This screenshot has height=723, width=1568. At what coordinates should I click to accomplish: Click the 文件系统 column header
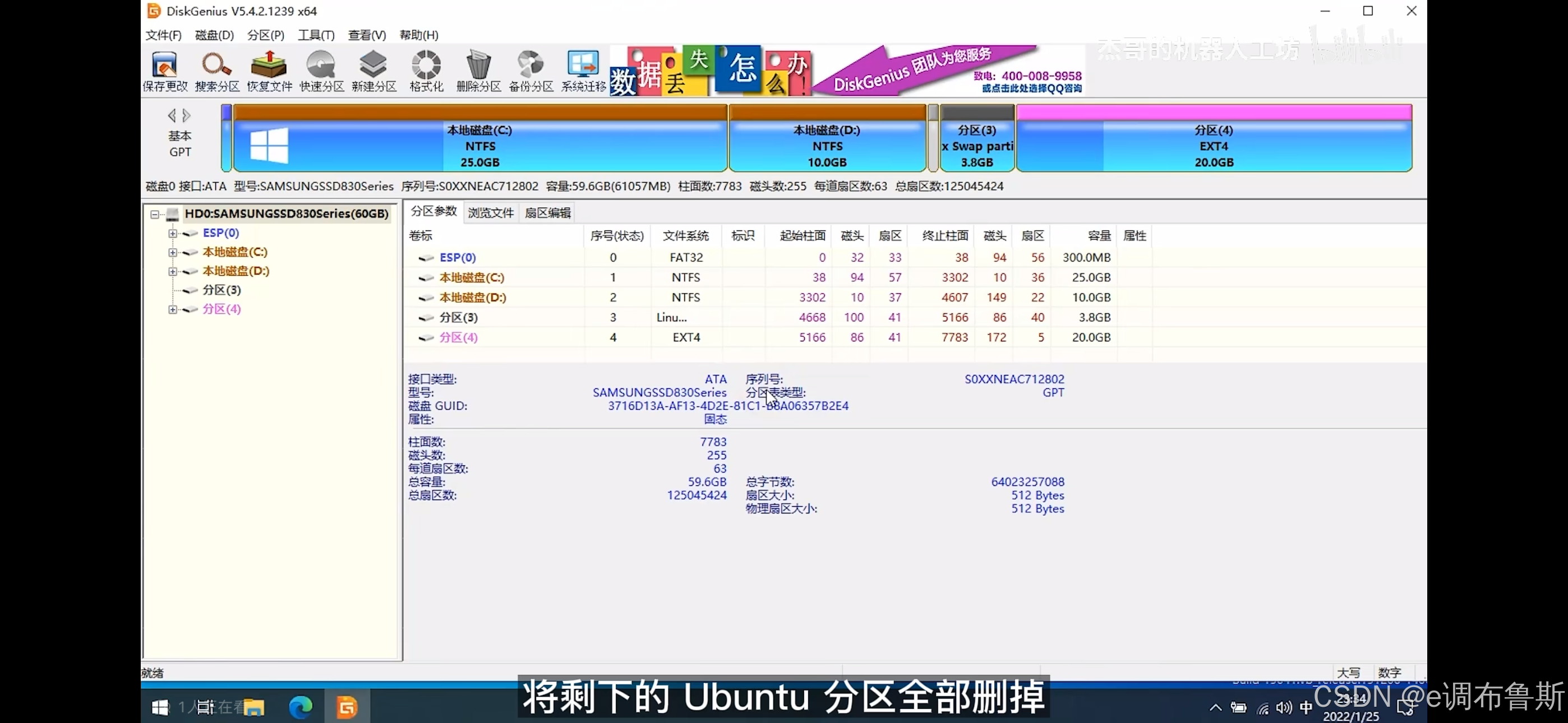tap(686, 235)
